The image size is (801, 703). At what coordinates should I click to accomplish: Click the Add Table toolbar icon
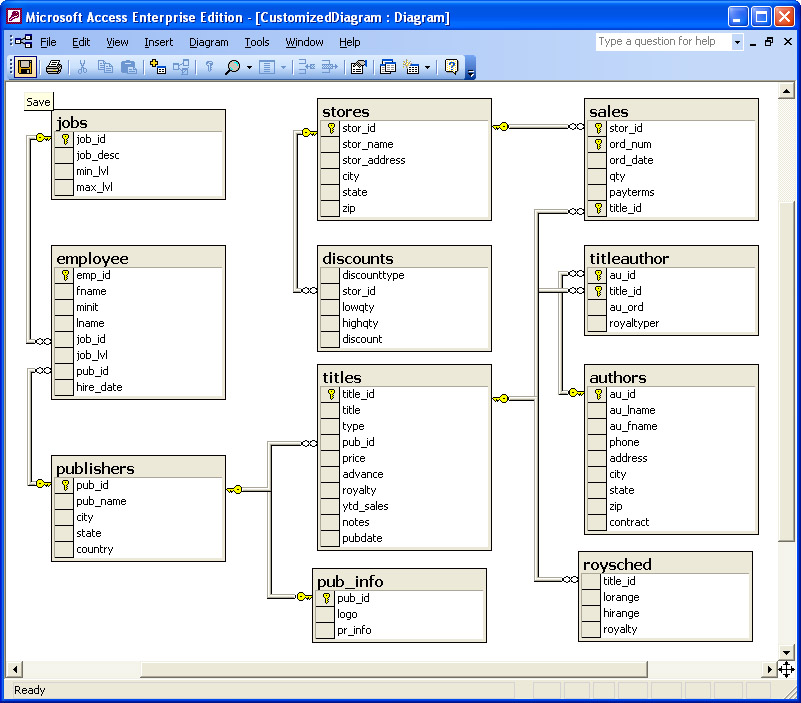click(x=157, y=67)
